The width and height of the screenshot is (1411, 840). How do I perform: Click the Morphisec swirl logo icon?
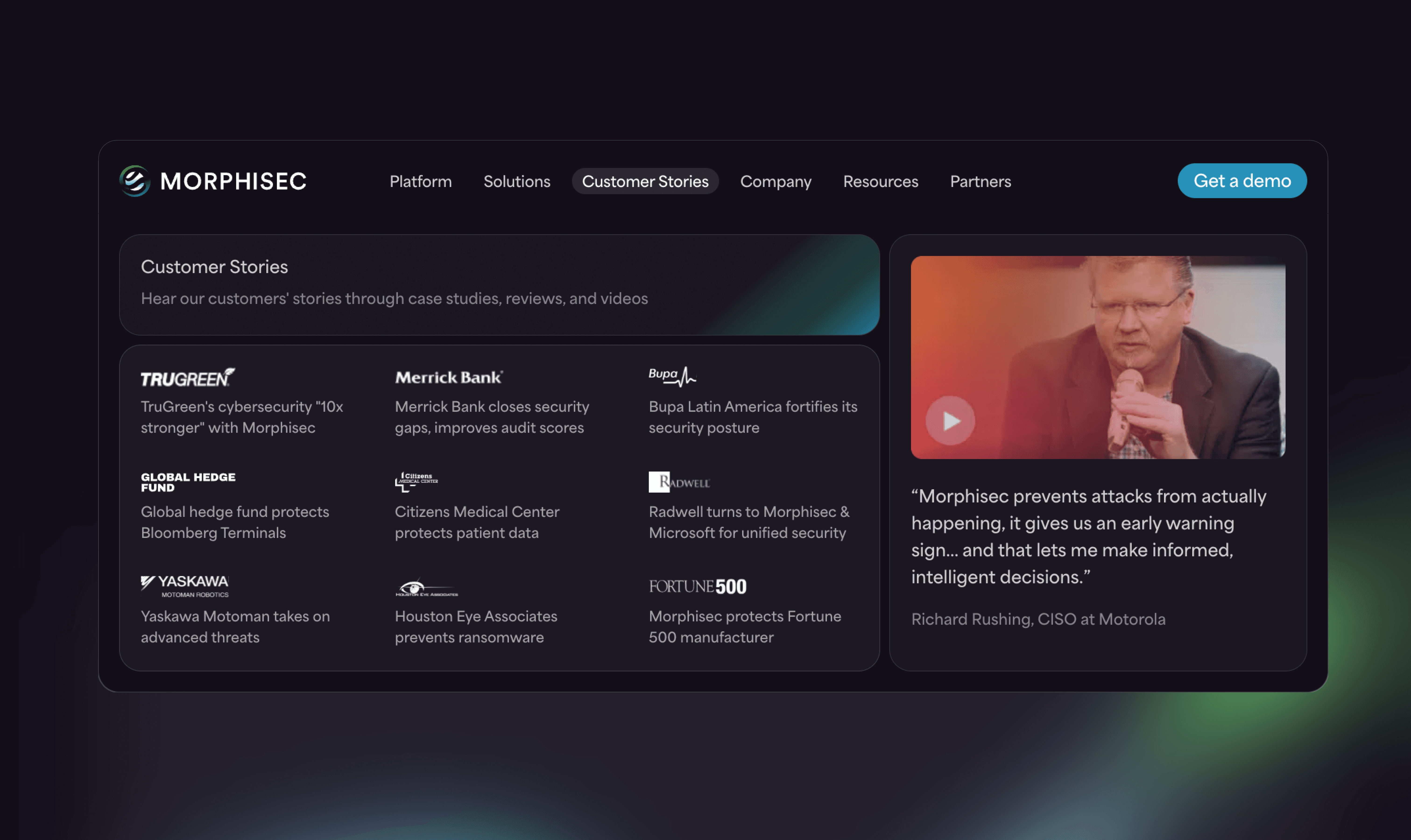click(135, 181)
